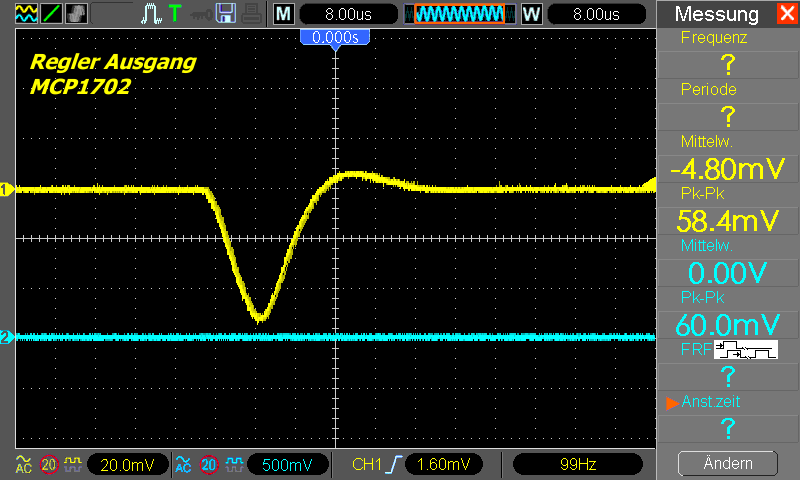Select the Anst.zeit measurement slot
Viewport: 800px width, 480px height.
pyautogui.click(x=728, y=418)
